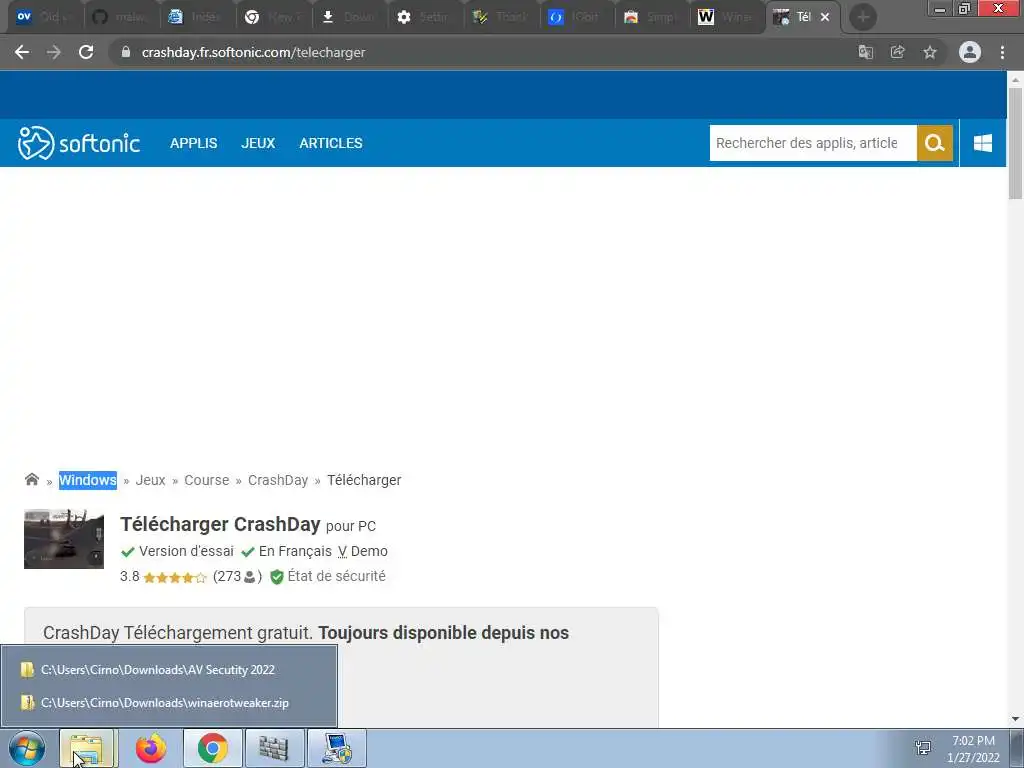Switch to the OV Old tab
The width and height of the screenshot is (1024, 768).
tap(44, 17)
